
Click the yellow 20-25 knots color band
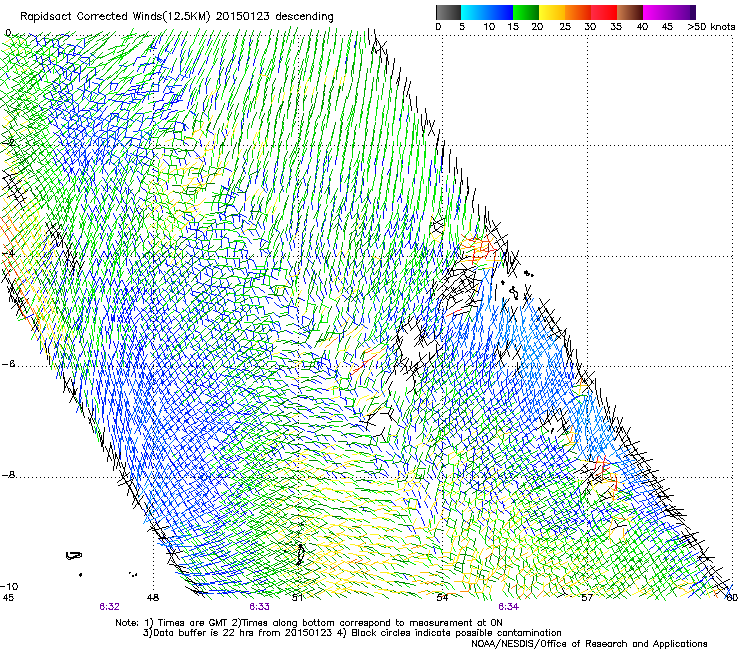pyautogui.click(x=552, y=12)
